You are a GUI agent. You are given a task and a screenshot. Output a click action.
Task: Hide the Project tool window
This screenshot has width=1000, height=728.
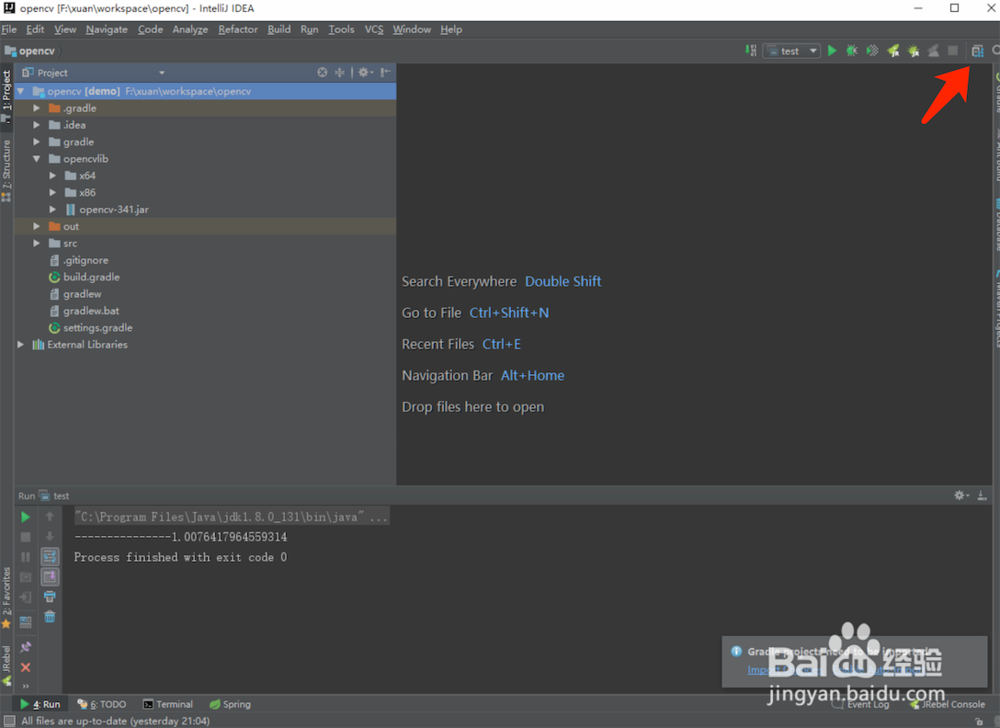tap(385, 72)
